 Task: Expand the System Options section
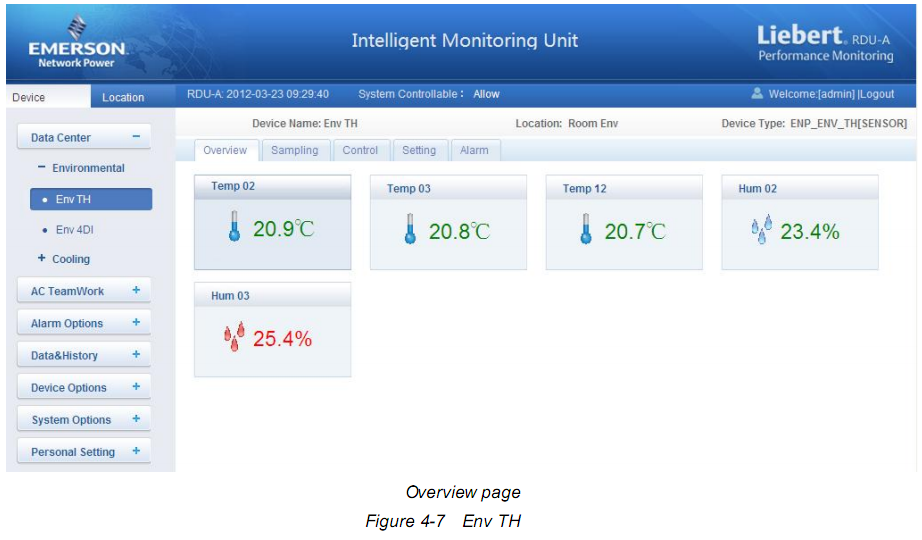click(136, 419)
